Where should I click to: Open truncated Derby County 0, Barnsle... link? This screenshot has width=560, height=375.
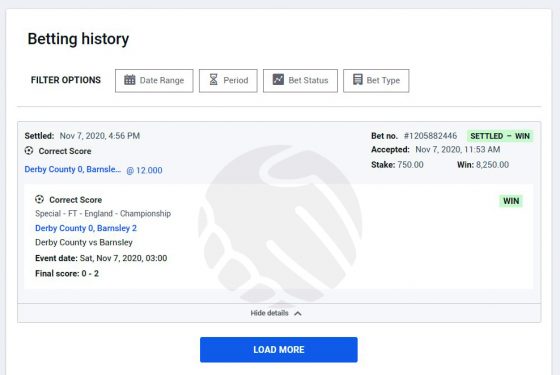[73, 169]
